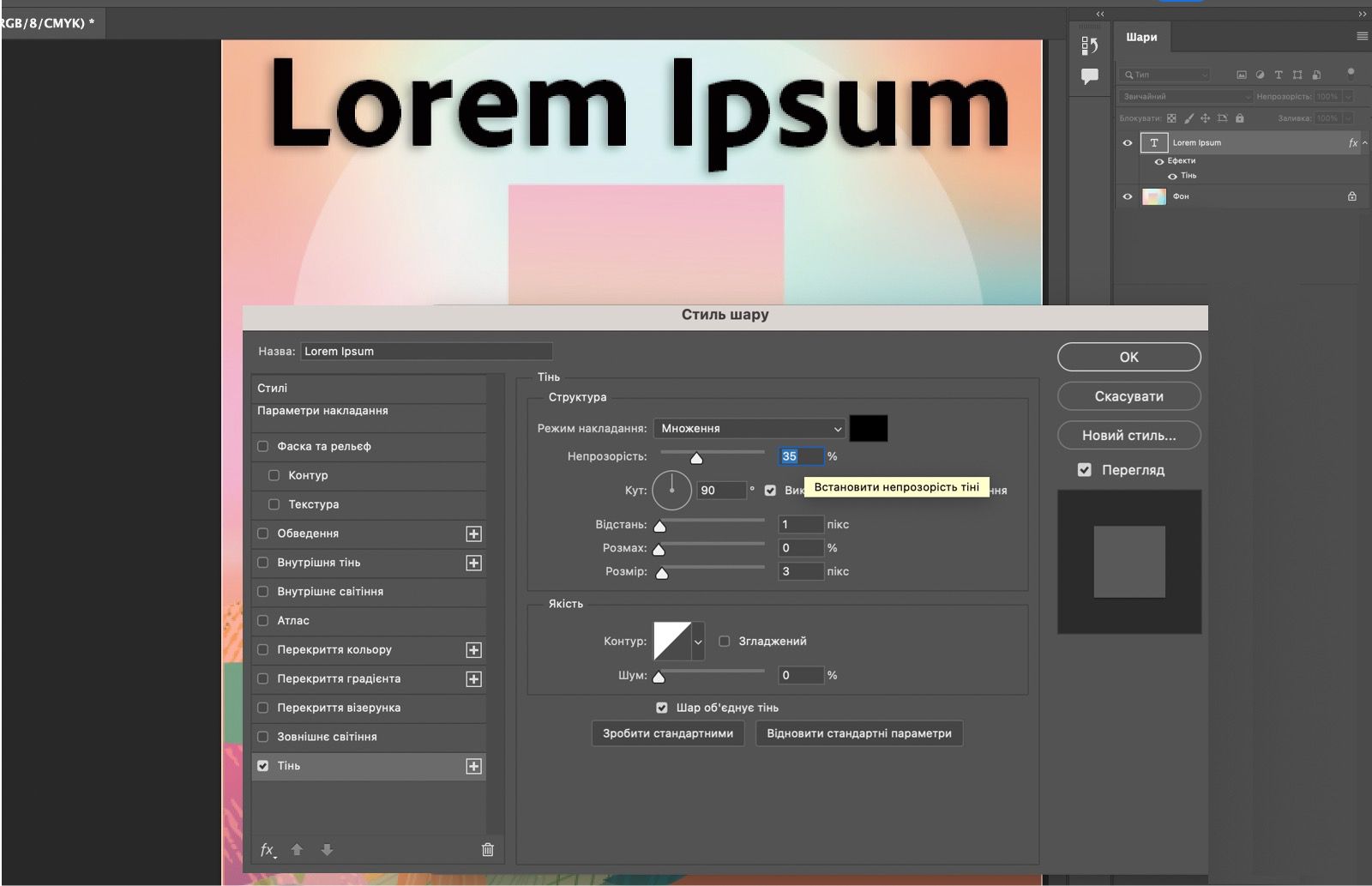Add another Тінь effect with plus icon
Image resolution: width=1372 pixels, height=886 pixels.
point(473,766)
